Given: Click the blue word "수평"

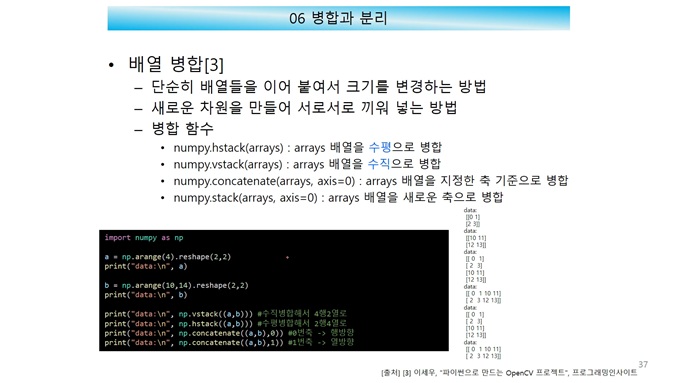Looking at the screenshot, I should 380,147.
